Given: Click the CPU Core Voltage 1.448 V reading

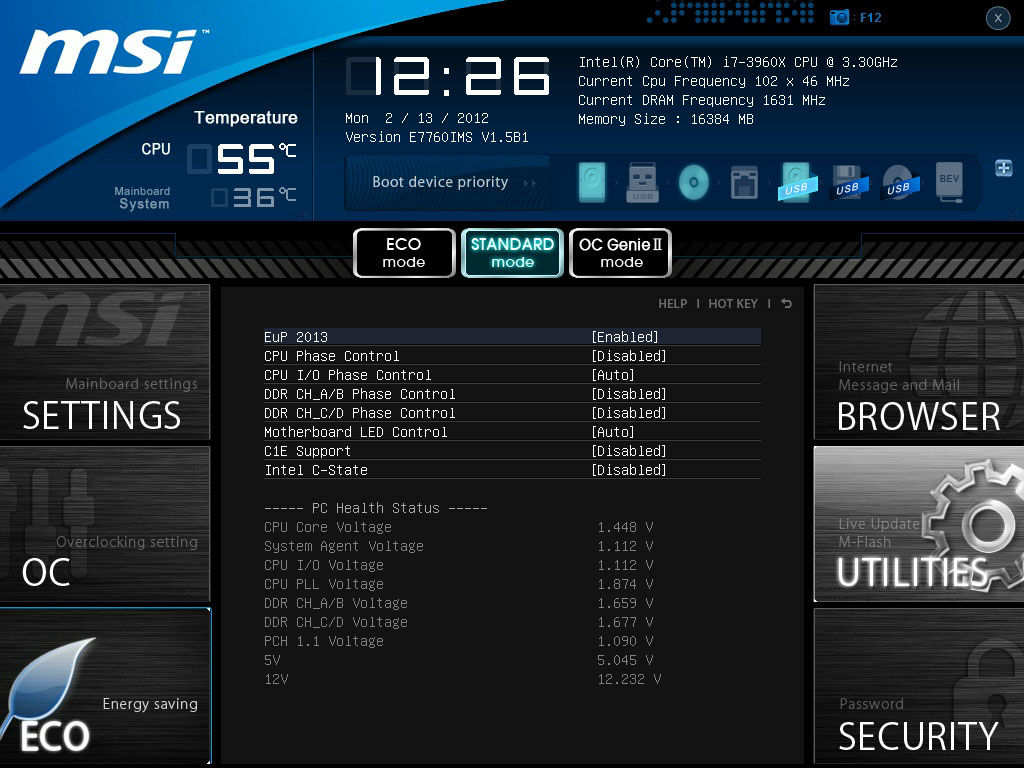Looking at the screenshot, I should [625, 527].
